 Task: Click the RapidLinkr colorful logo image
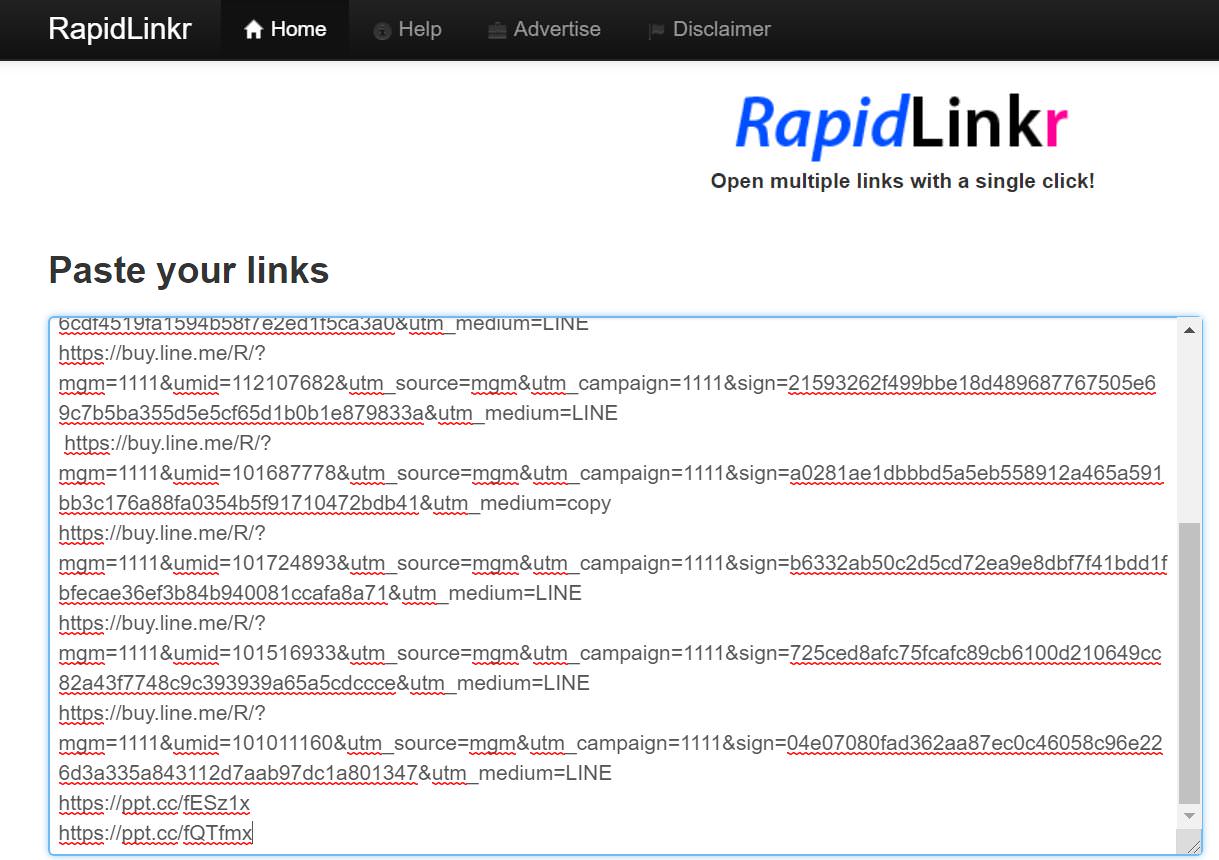(x=902, y=125)
